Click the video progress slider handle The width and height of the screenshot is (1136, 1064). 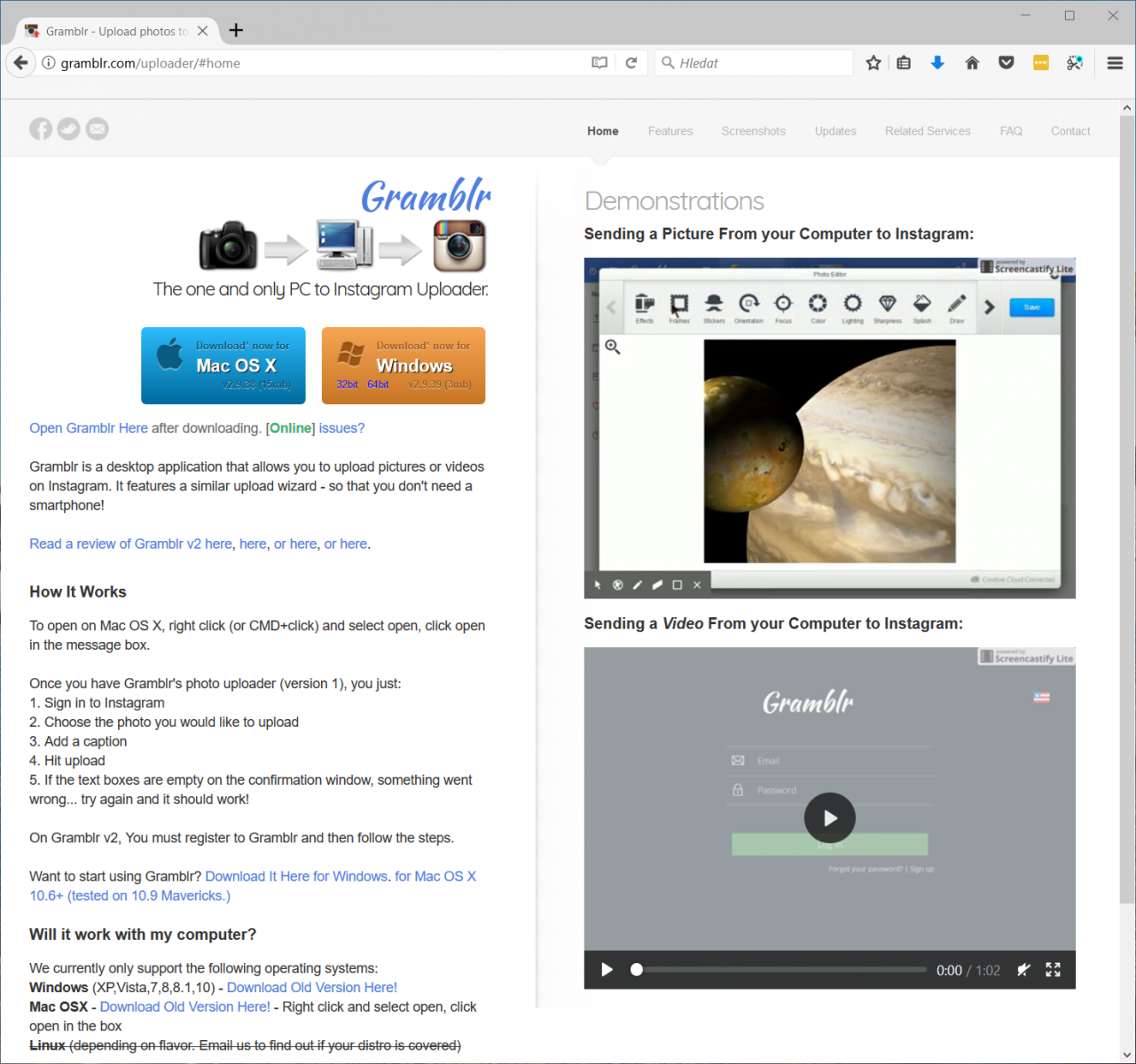pyautogui.click(x=636, y=970)
